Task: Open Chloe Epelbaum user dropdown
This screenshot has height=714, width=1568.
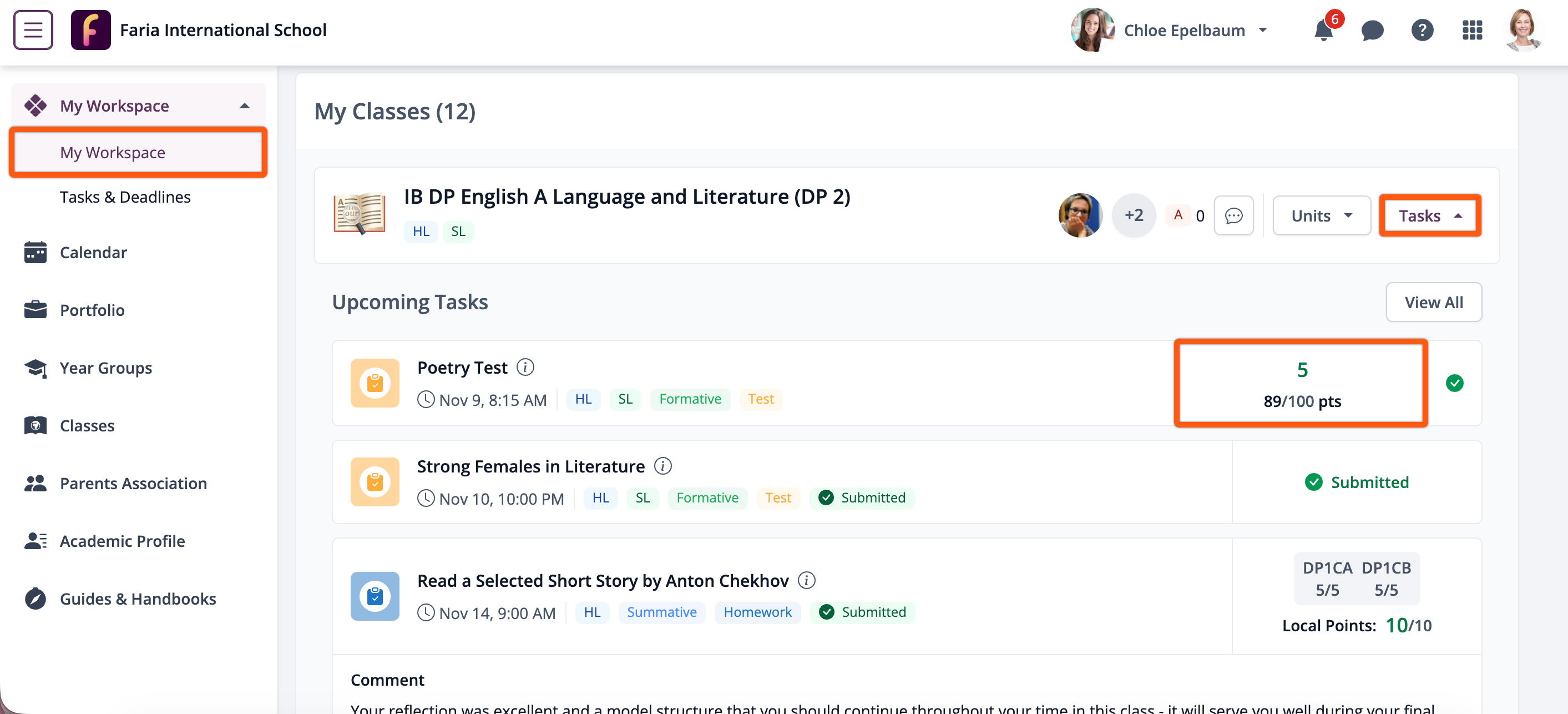Action: (1262, 30)
